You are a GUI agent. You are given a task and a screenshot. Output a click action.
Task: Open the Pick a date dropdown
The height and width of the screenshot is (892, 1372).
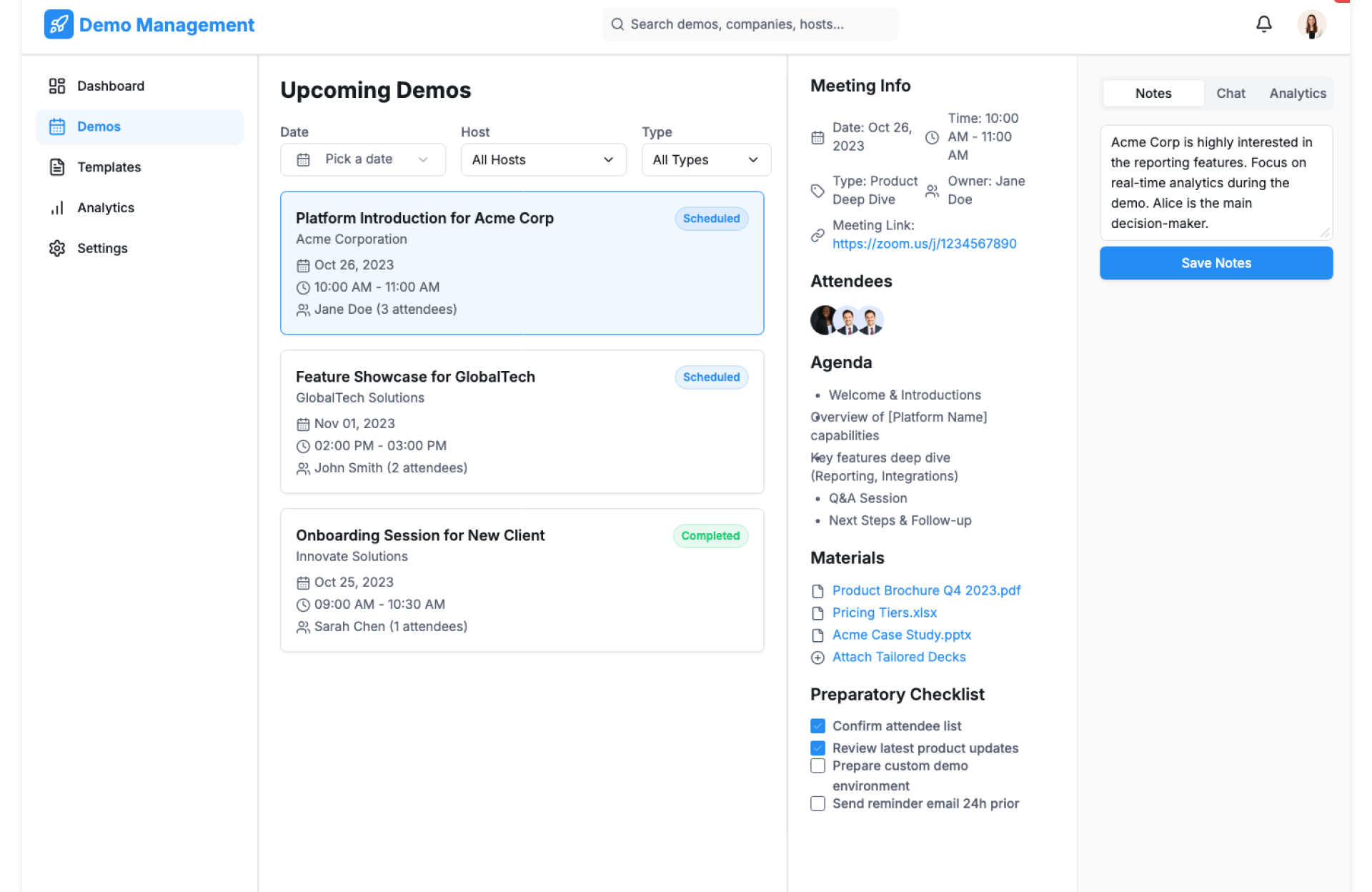362,159
